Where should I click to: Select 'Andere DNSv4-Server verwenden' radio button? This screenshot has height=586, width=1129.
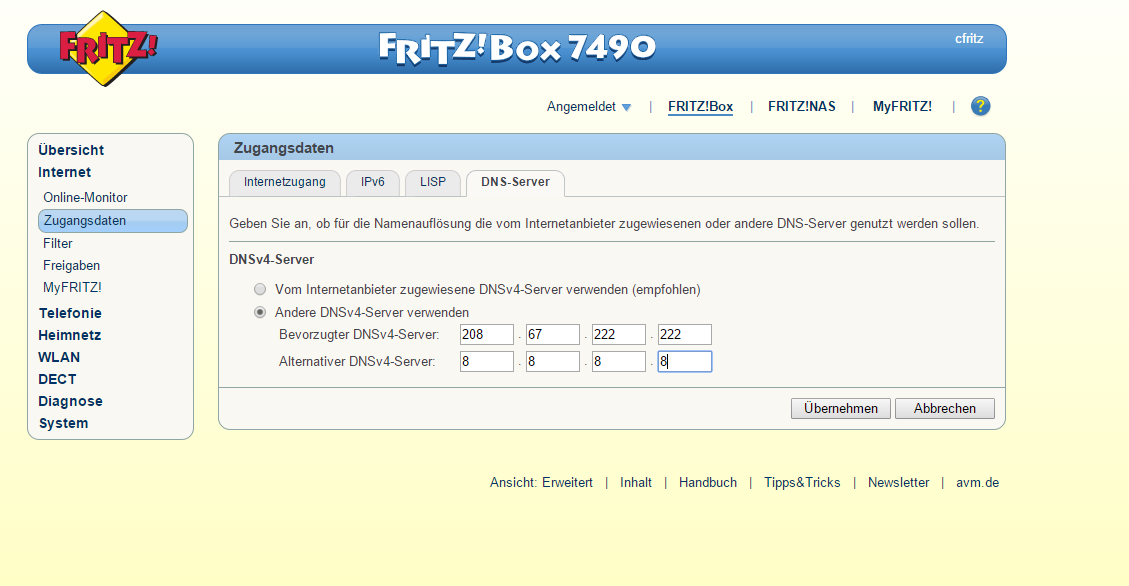click(260, 312)
